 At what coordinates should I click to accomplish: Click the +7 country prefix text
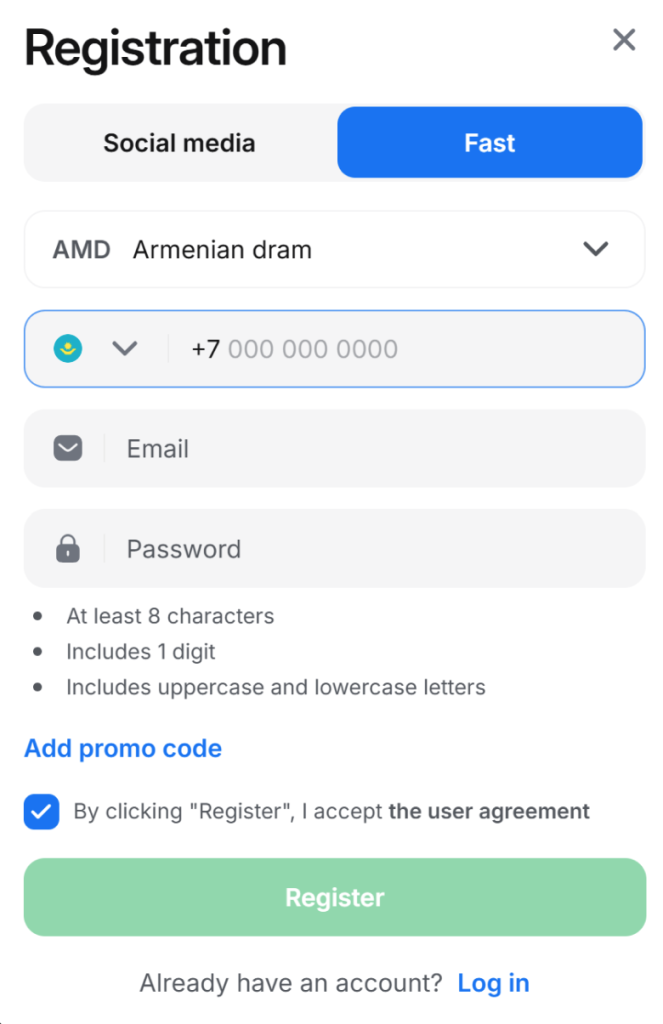pos(205,349)
